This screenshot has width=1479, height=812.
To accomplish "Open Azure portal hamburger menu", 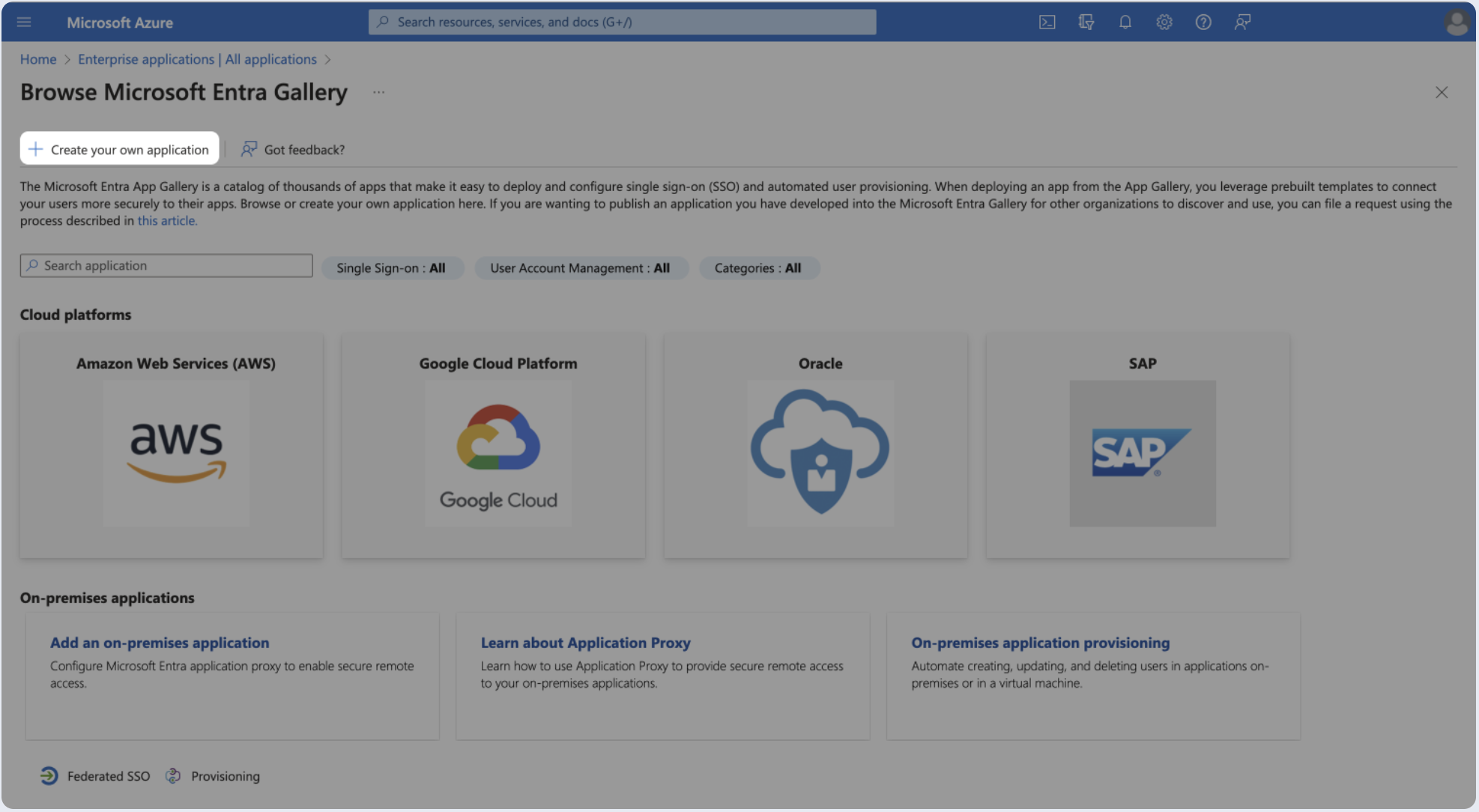I will [x=24, y=22].
